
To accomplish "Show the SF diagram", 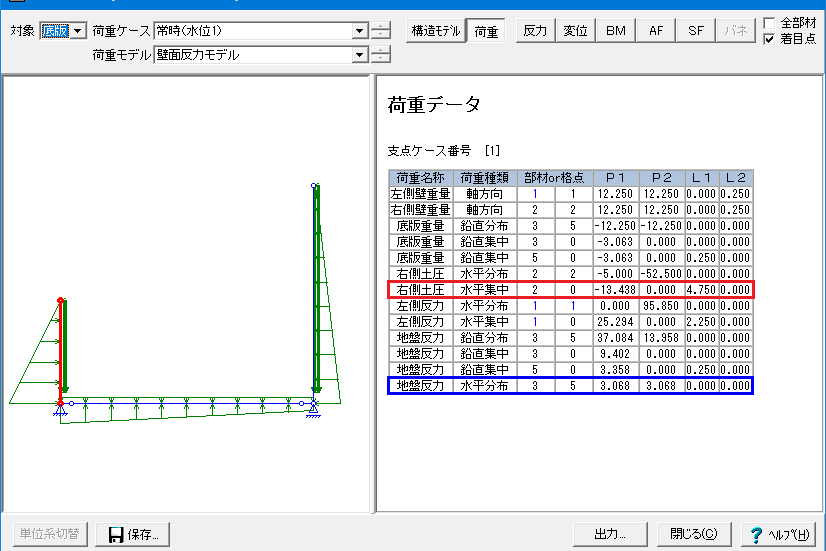I will (x=696, y=31).
